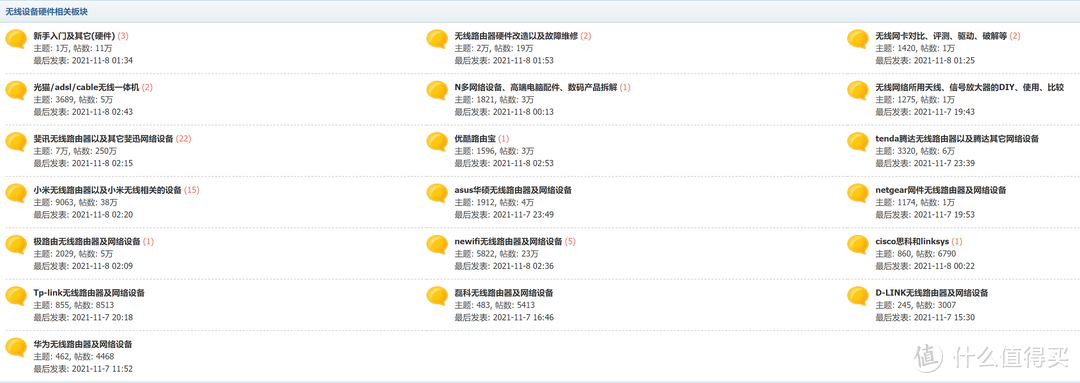Click the icon next to asus华硕无线路由器及网络设备
The height and width of the screenshot is (383, 1080).
(437, 194)
